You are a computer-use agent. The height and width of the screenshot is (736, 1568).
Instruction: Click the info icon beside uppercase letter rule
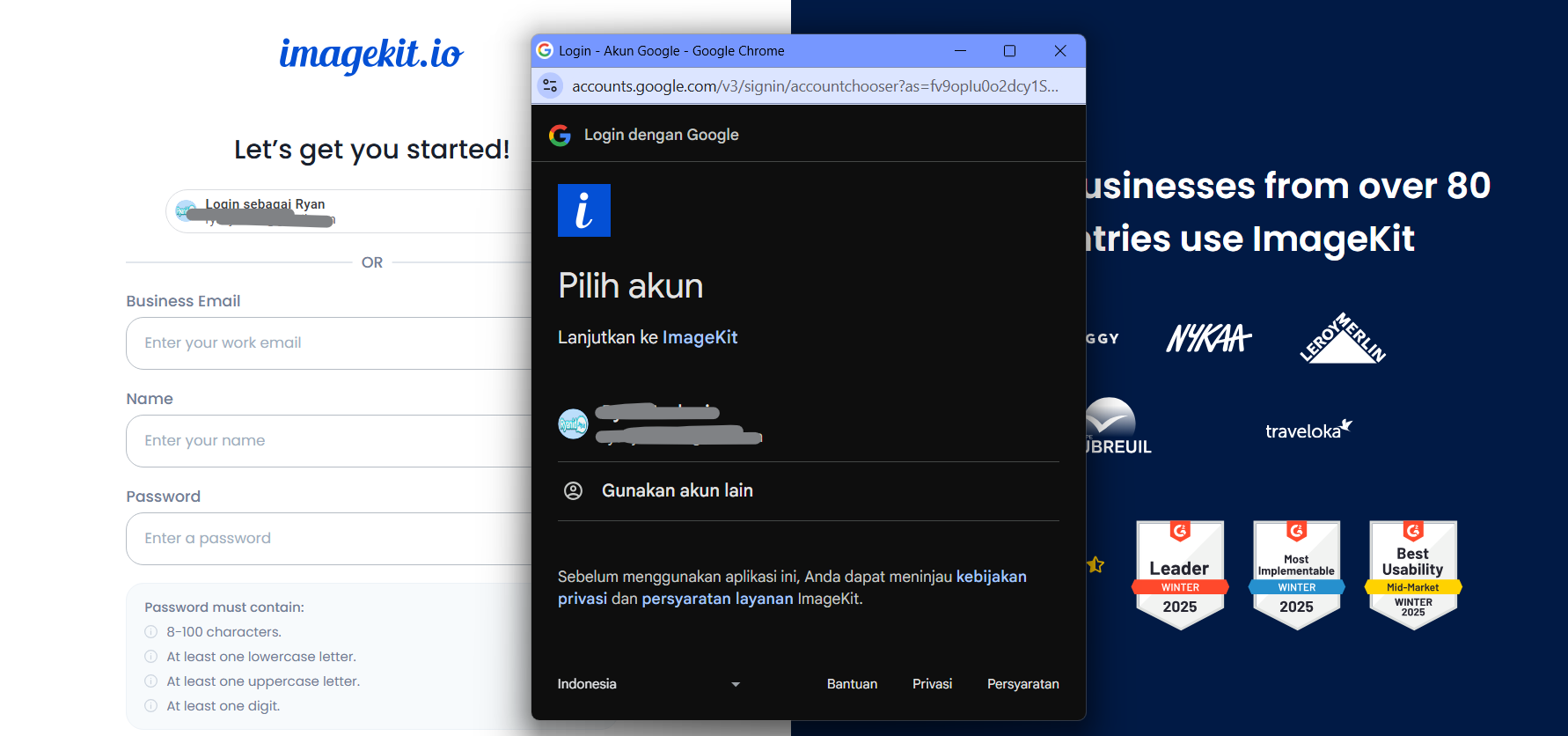click(150, 681)
